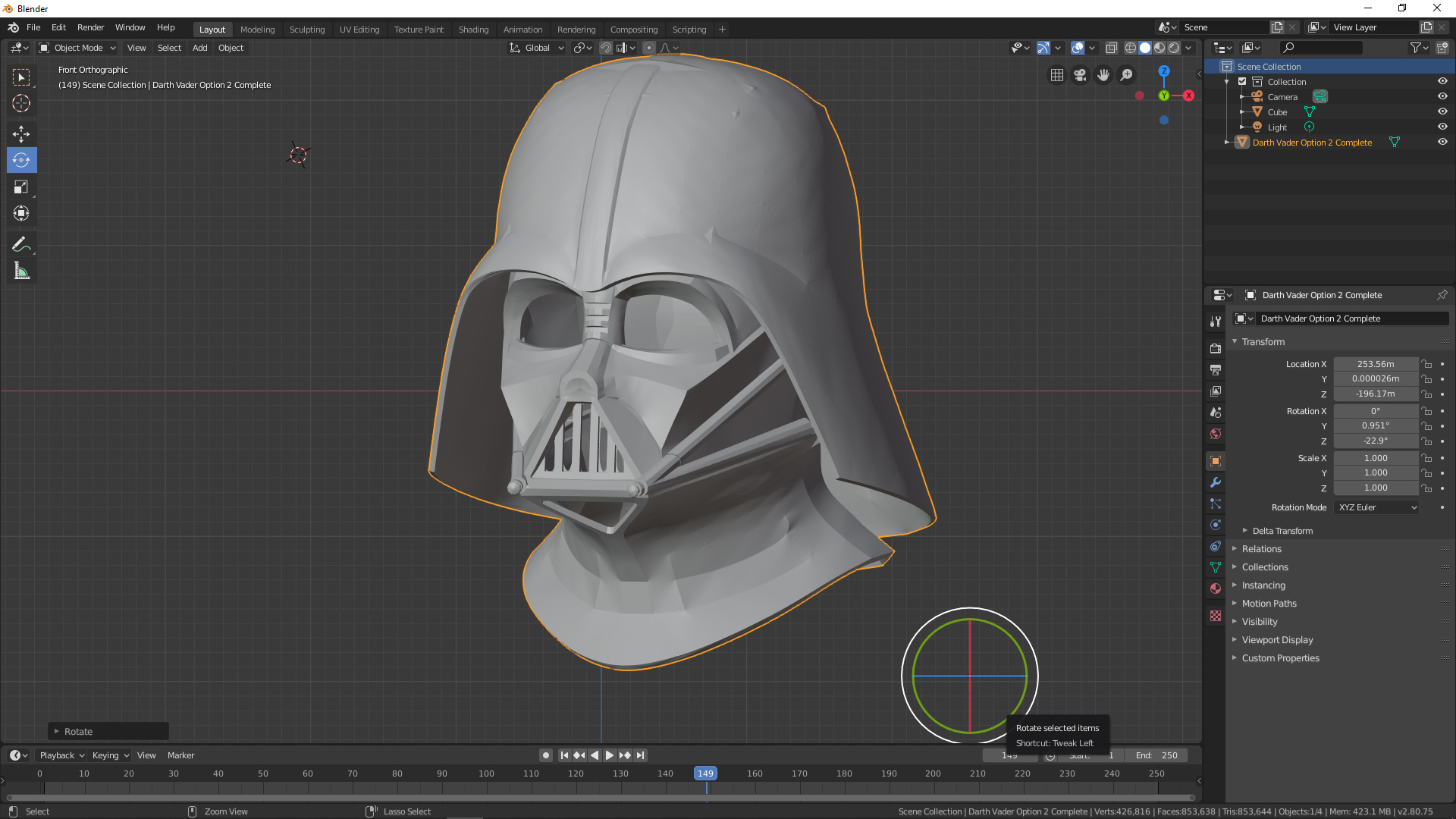
Task: Switch to Rendered viewport shading
Action: pyautogui.click(x=1174, y=48)
